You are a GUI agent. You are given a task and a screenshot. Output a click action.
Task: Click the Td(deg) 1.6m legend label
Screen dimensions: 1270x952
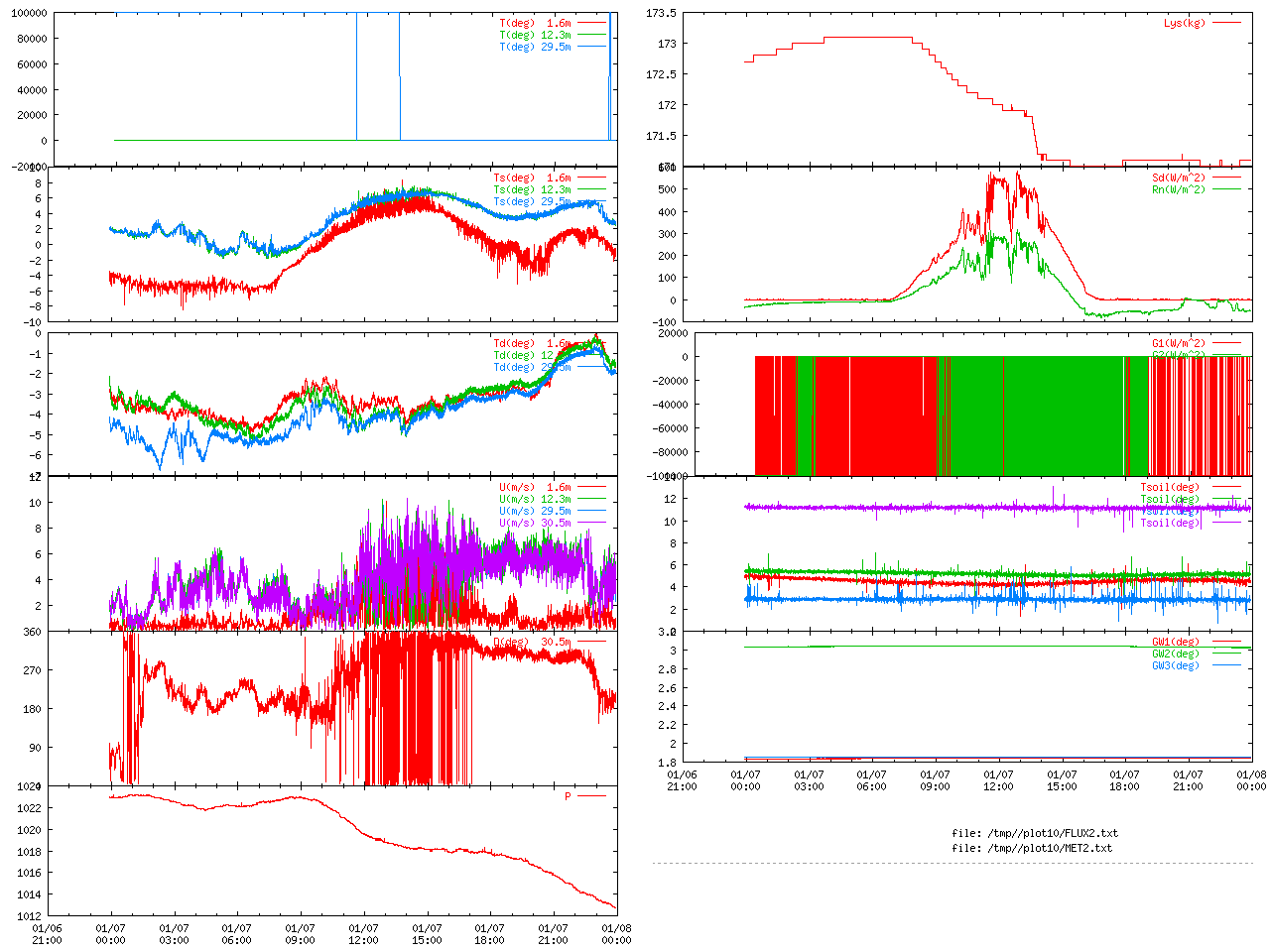click(532, 344)
